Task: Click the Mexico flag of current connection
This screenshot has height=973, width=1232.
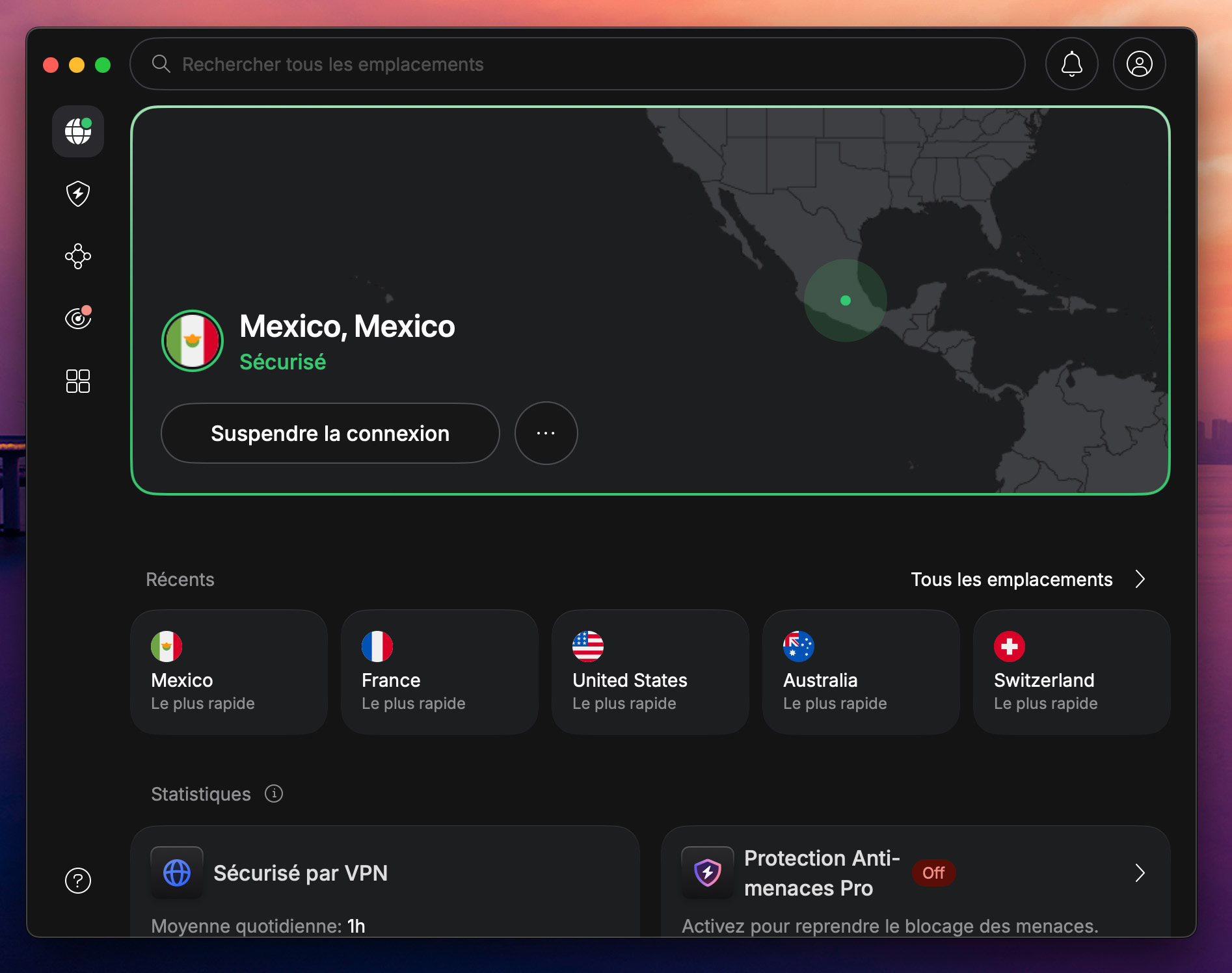Action: pos(193,341)
